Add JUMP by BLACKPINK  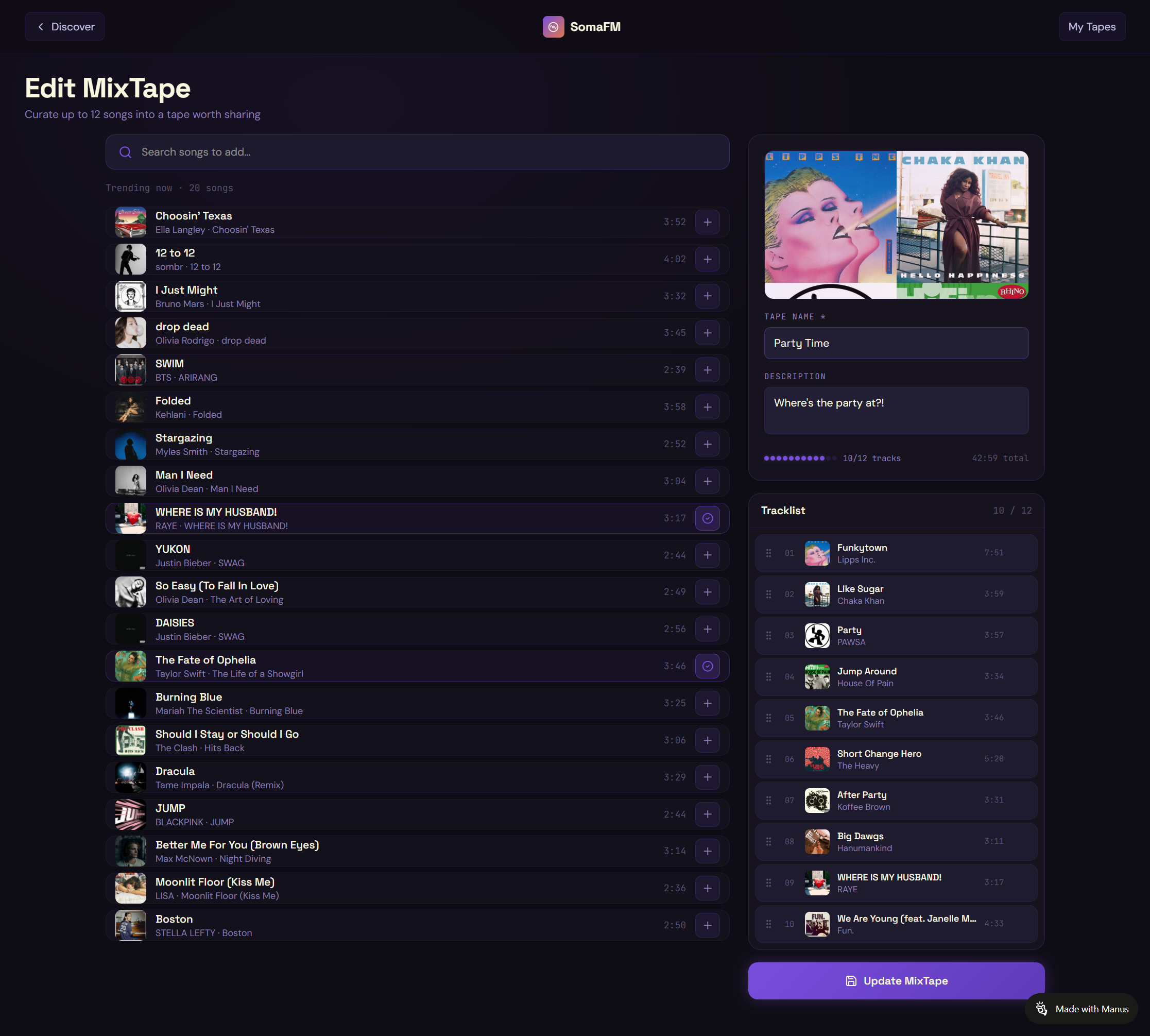(707, 814)
